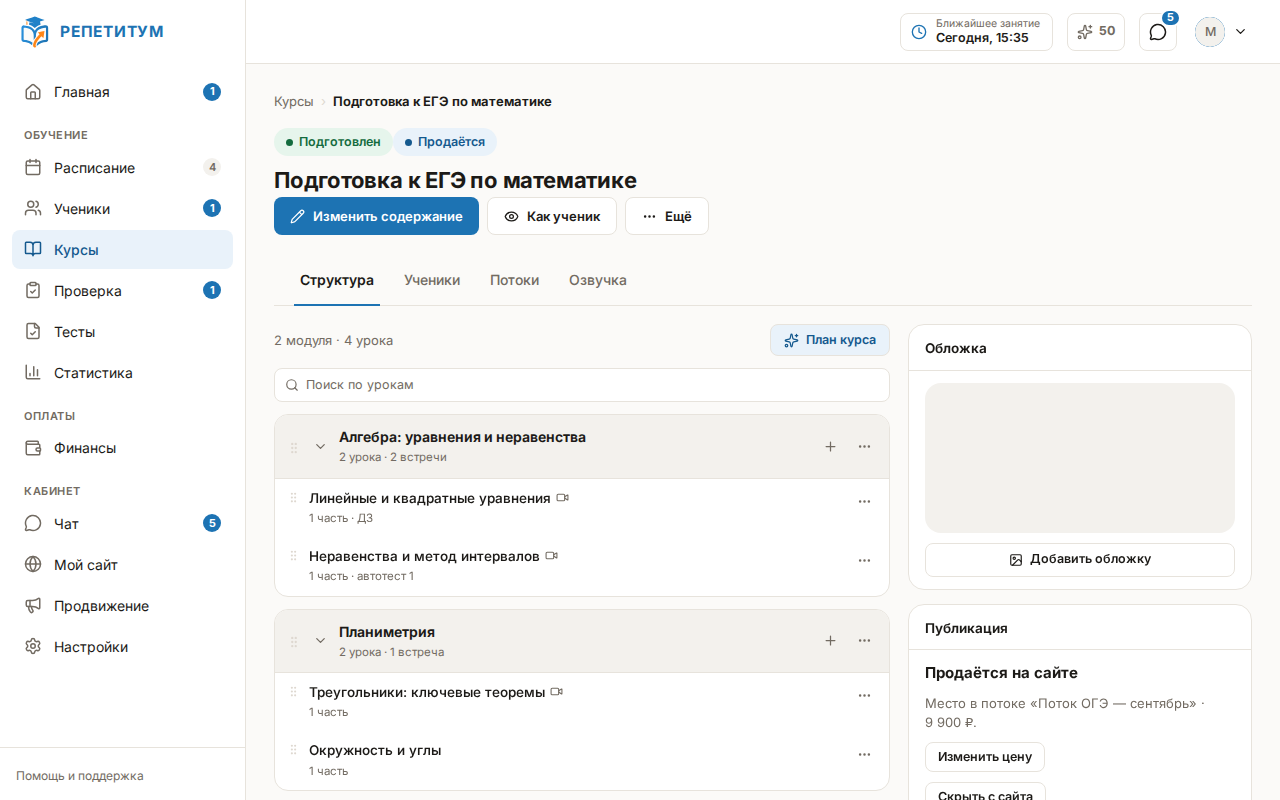The height and width of the screenshot is (800, 1280).
Task: Click drag handle of Окружность и углы
Action: point(293,750)
